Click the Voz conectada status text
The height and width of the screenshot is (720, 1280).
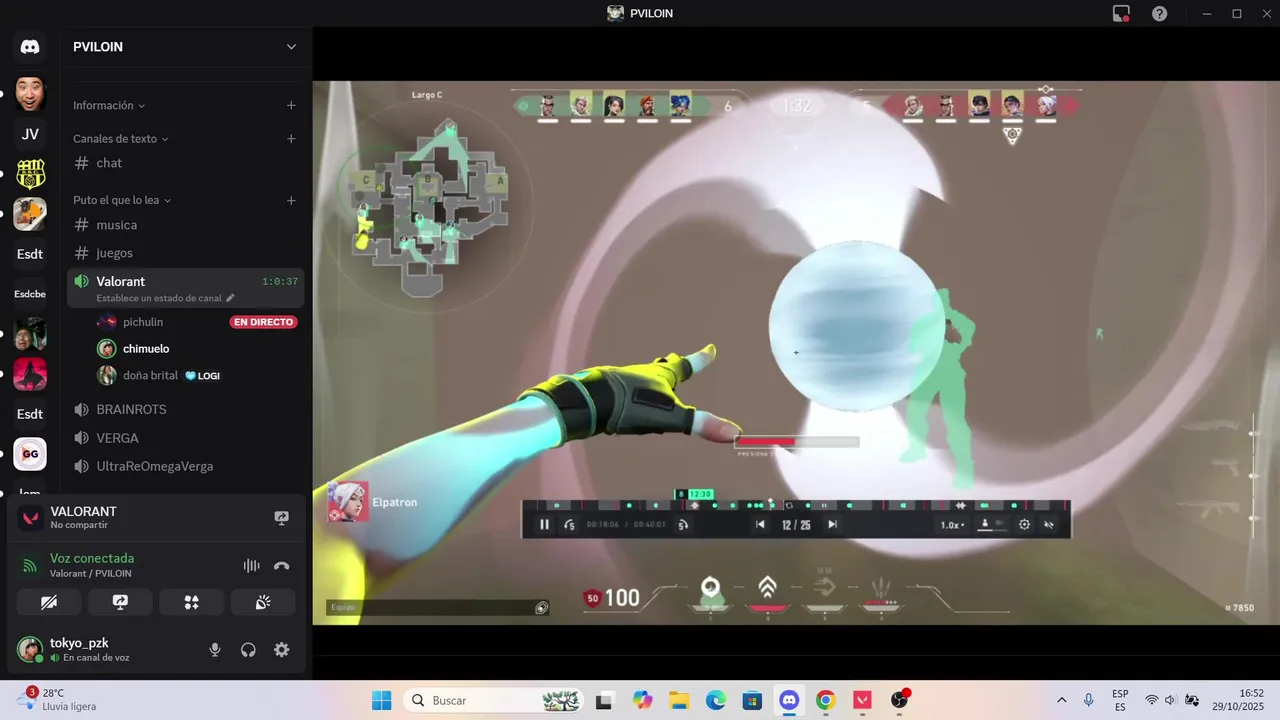click(x=92, y=558)
